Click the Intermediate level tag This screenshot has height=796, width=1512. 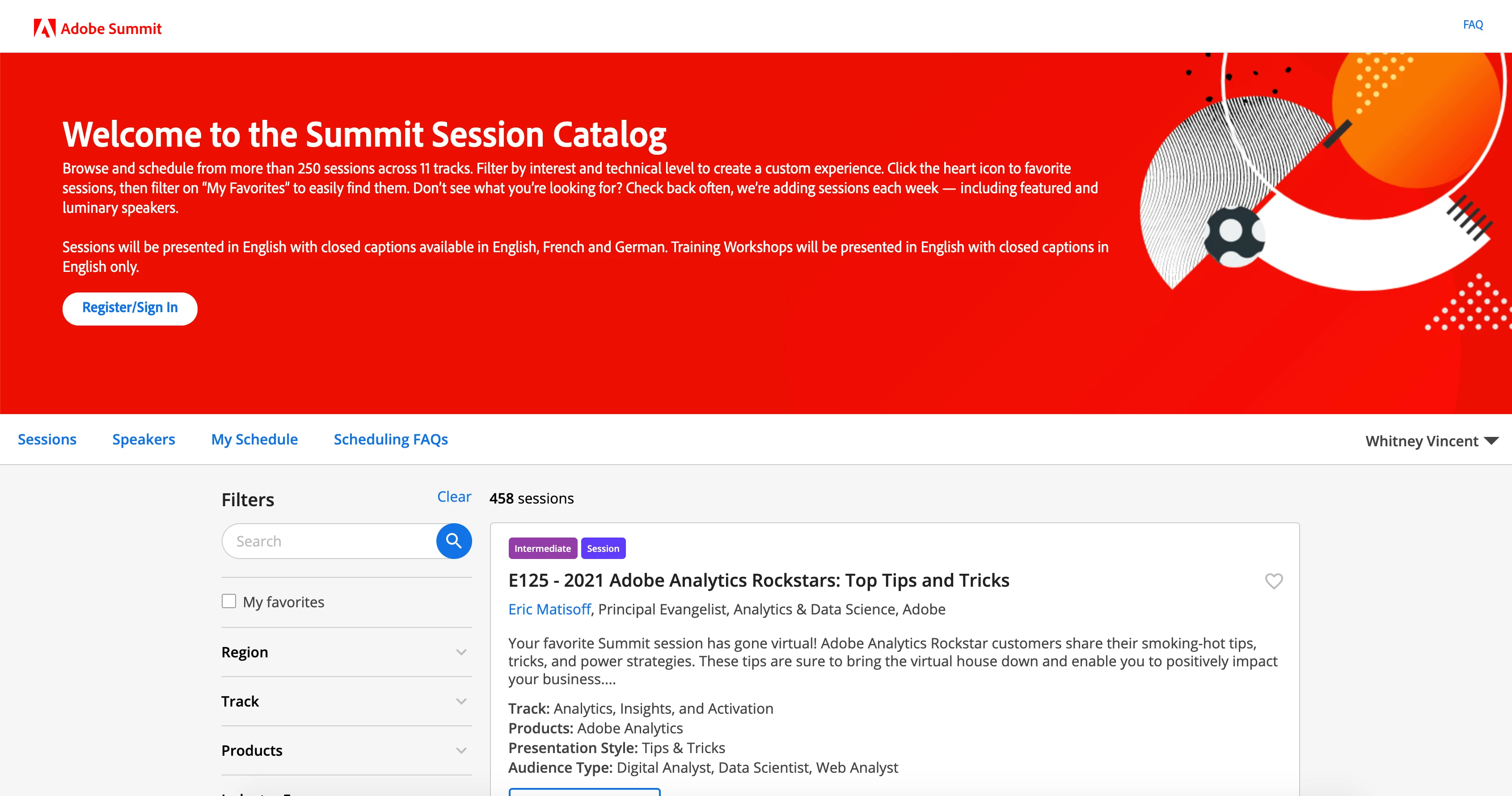542,548
